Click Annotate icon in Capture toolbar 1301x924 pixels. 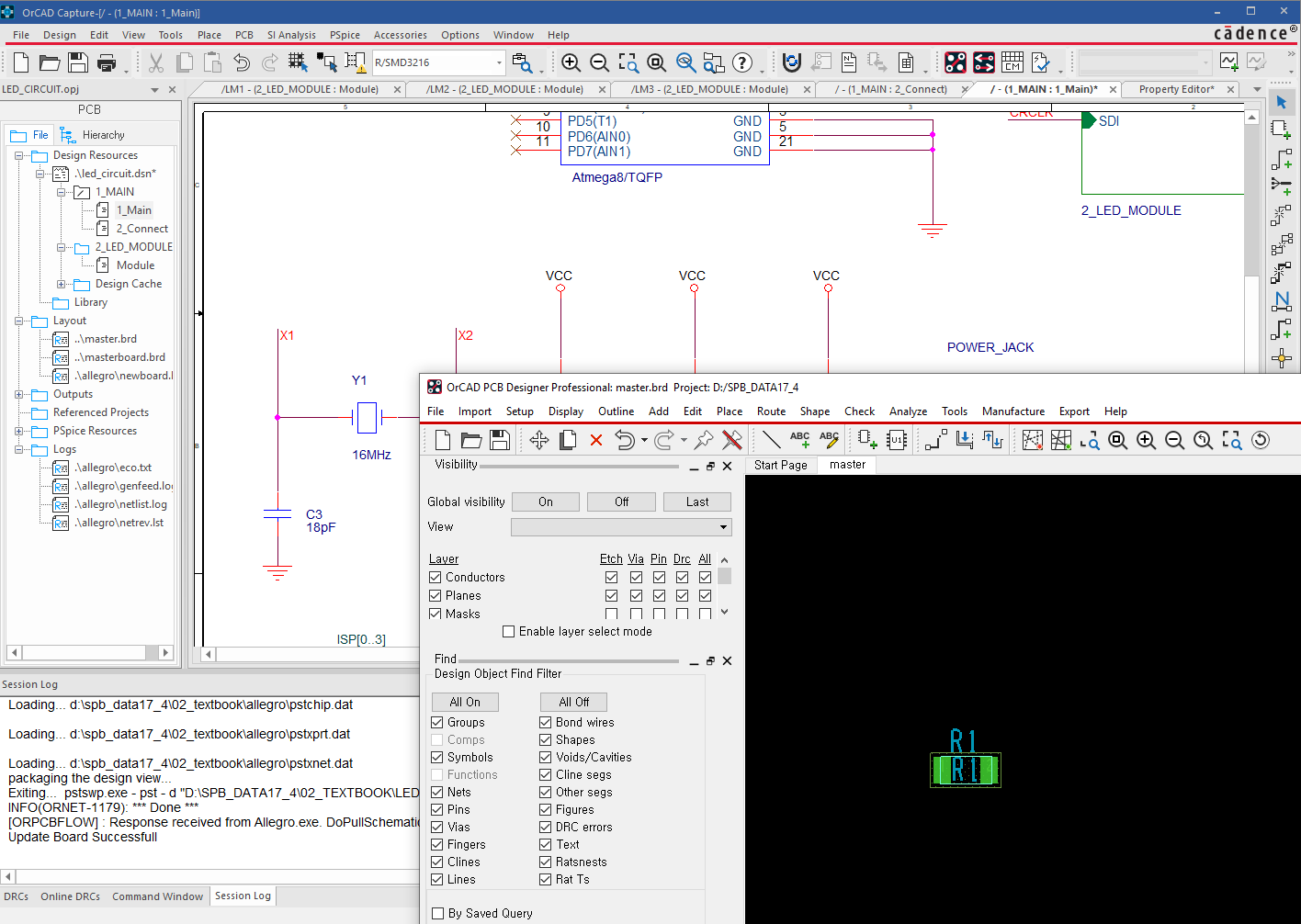[792, 62]
